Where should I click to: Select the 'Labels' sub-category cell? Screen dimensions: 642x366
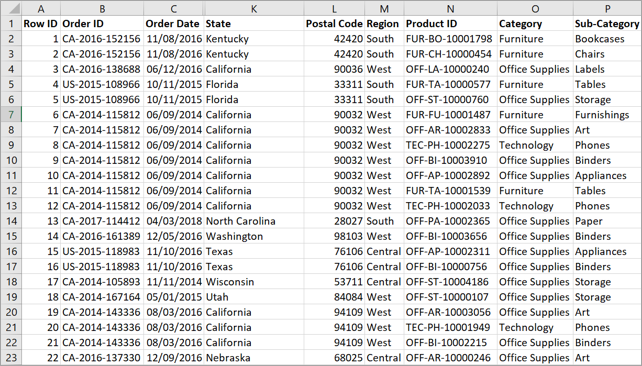coord(607,69)
